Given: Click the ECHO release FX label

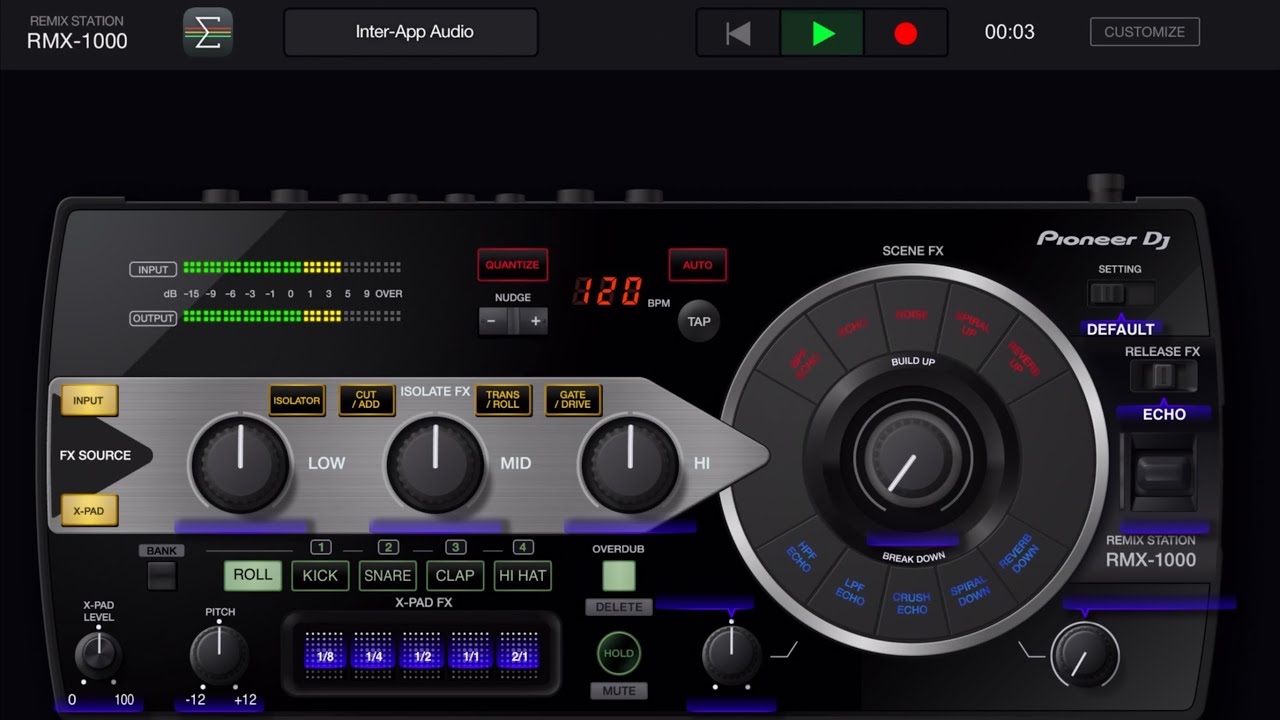Looking at the screenshot, I should (1164, 414).
